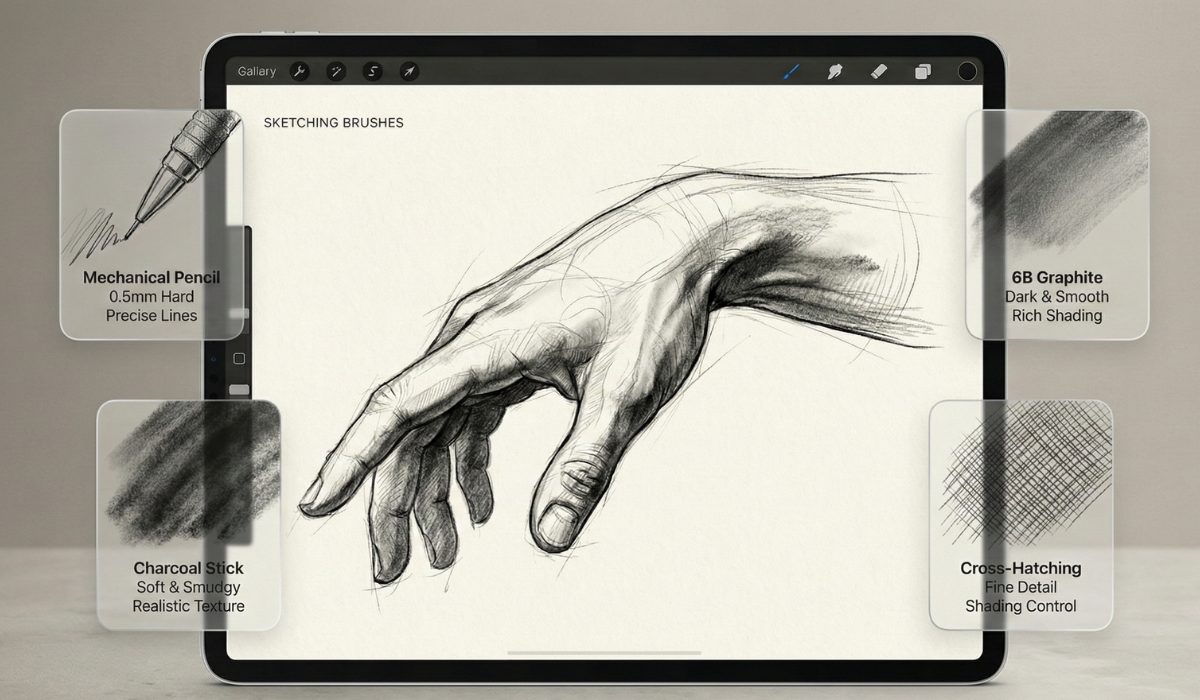This screenshot has width=1200, height=700.
Task: Open the Sketching Brushes set label
Action: click(x=333, y=122)
